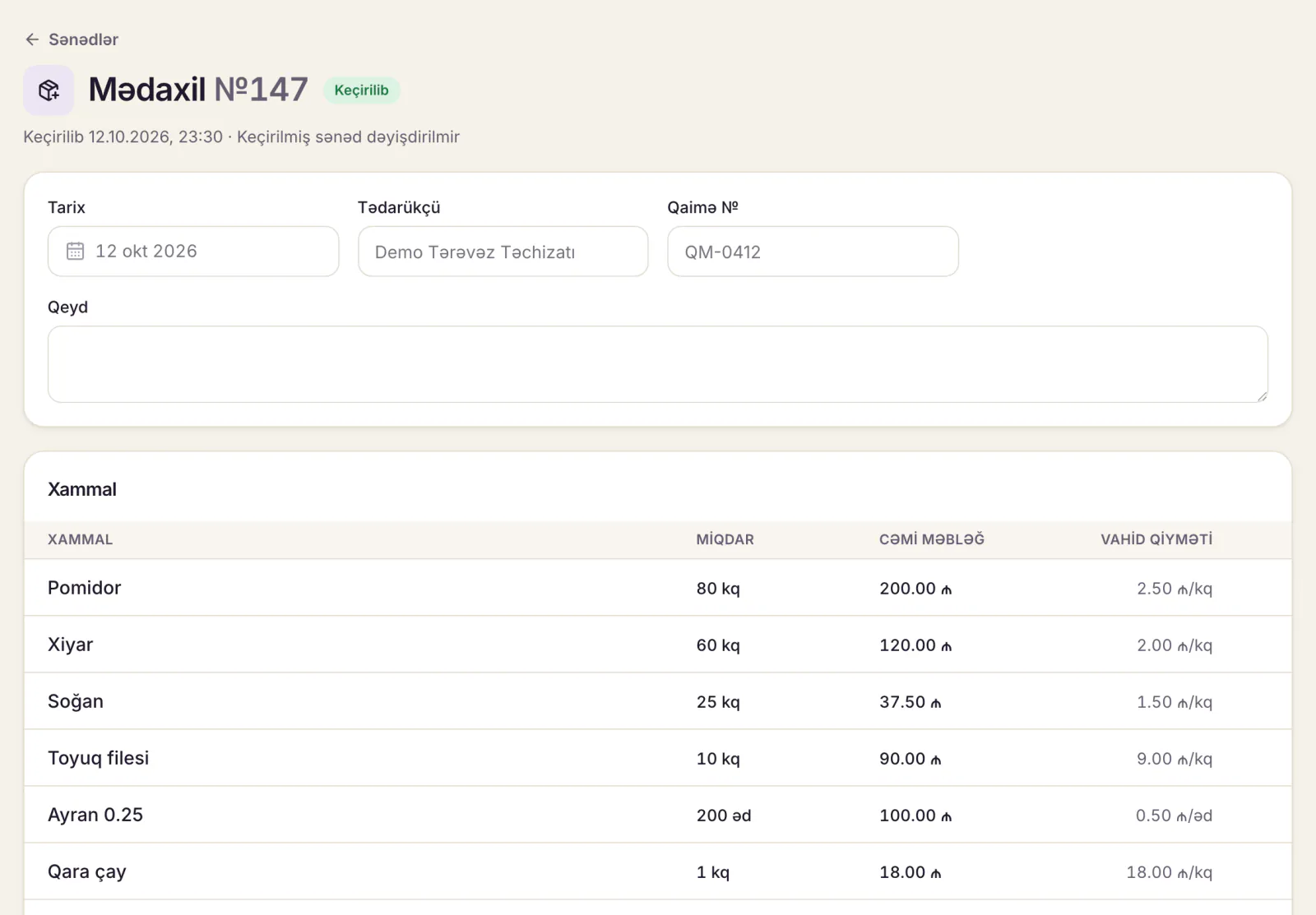1316x915 pixels.
Task: Click the 10 kq quantity for Toyuq filesi
Action: 718,759
